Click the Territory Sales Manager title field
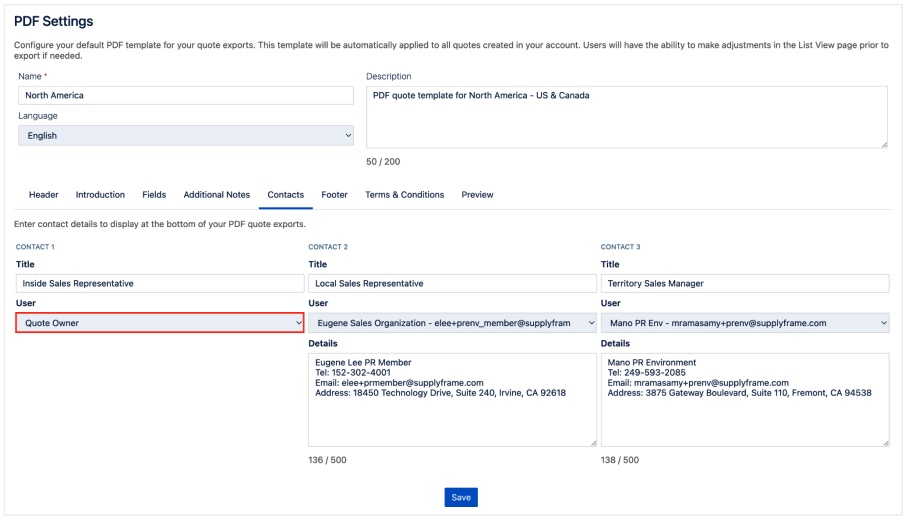 pyautogui.click(x=745, y=283)
